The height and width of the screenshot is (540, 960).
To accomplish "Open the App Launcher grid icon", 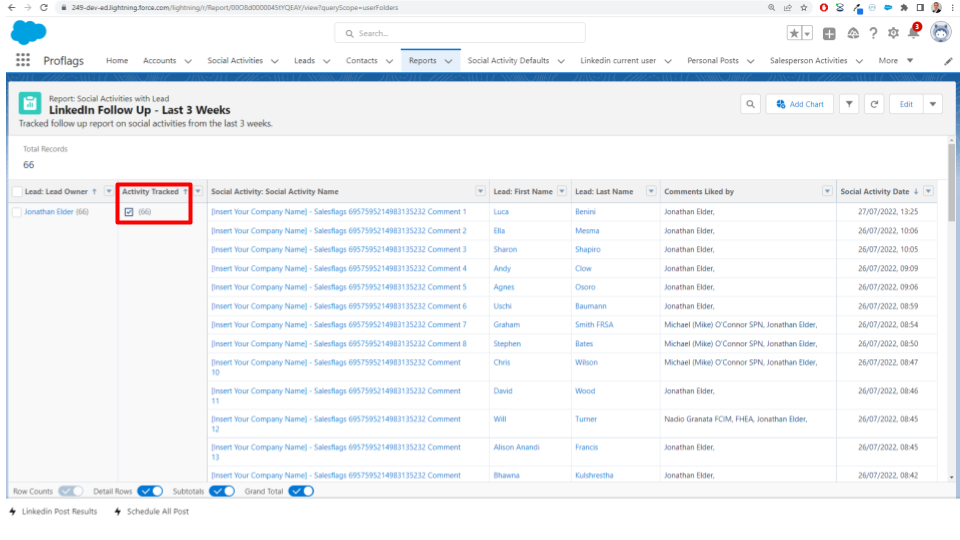I will point(23,60).
